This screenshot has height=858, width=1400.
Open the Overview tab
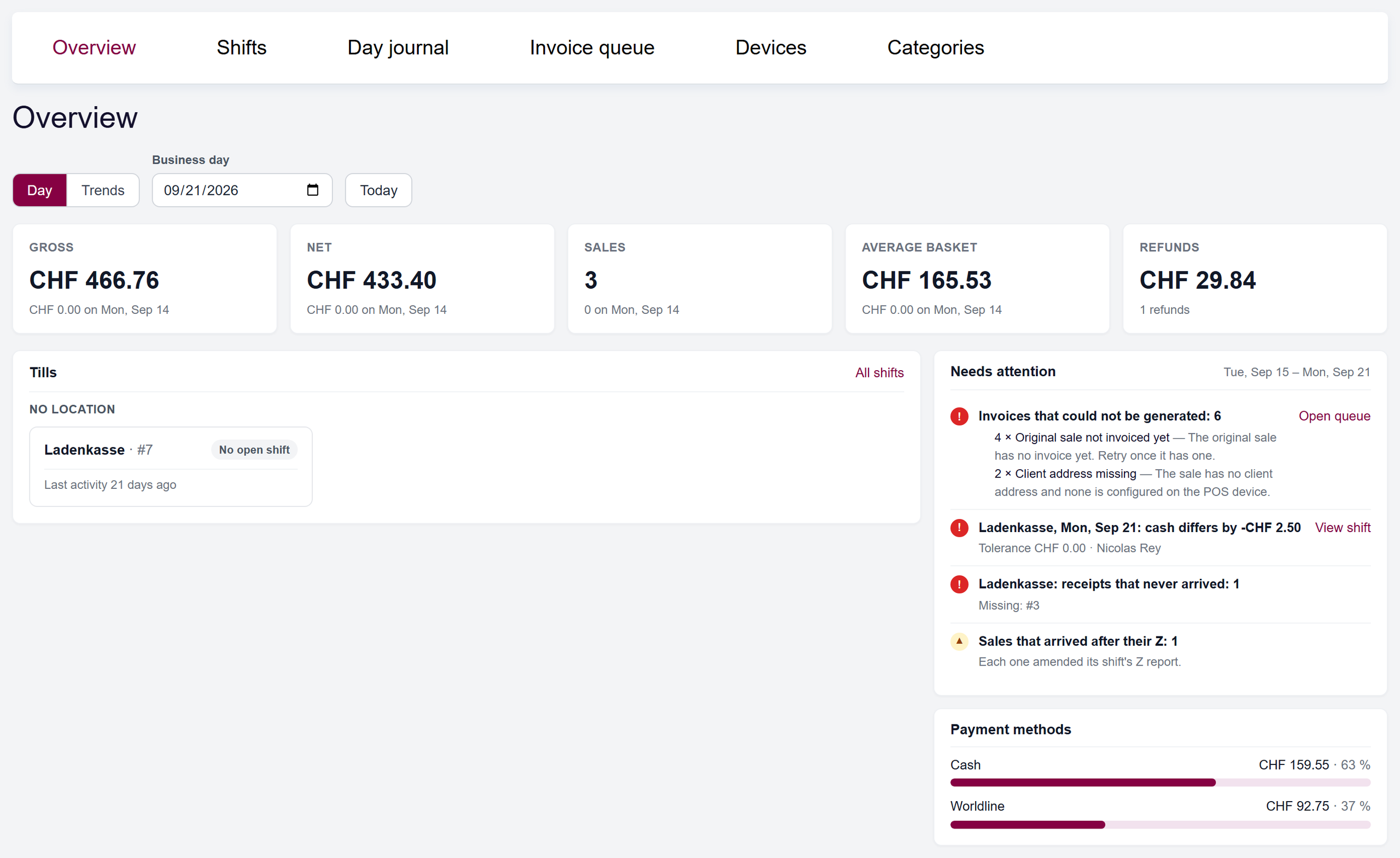point(94,48)
